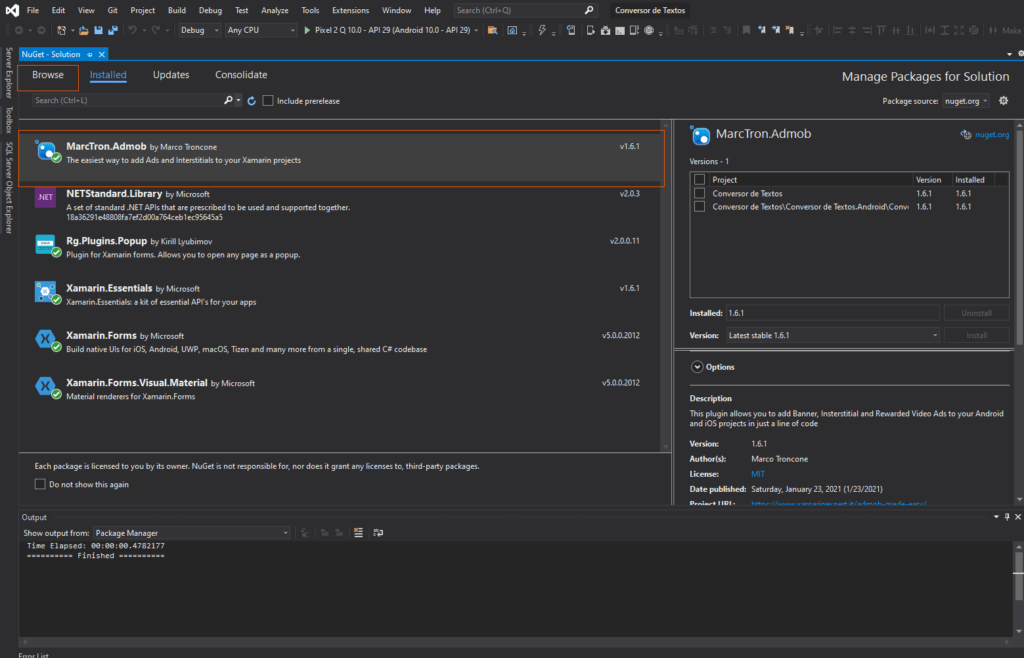Click the Previous Bookmark icon

pyautogui.click(x=761, y=30)
